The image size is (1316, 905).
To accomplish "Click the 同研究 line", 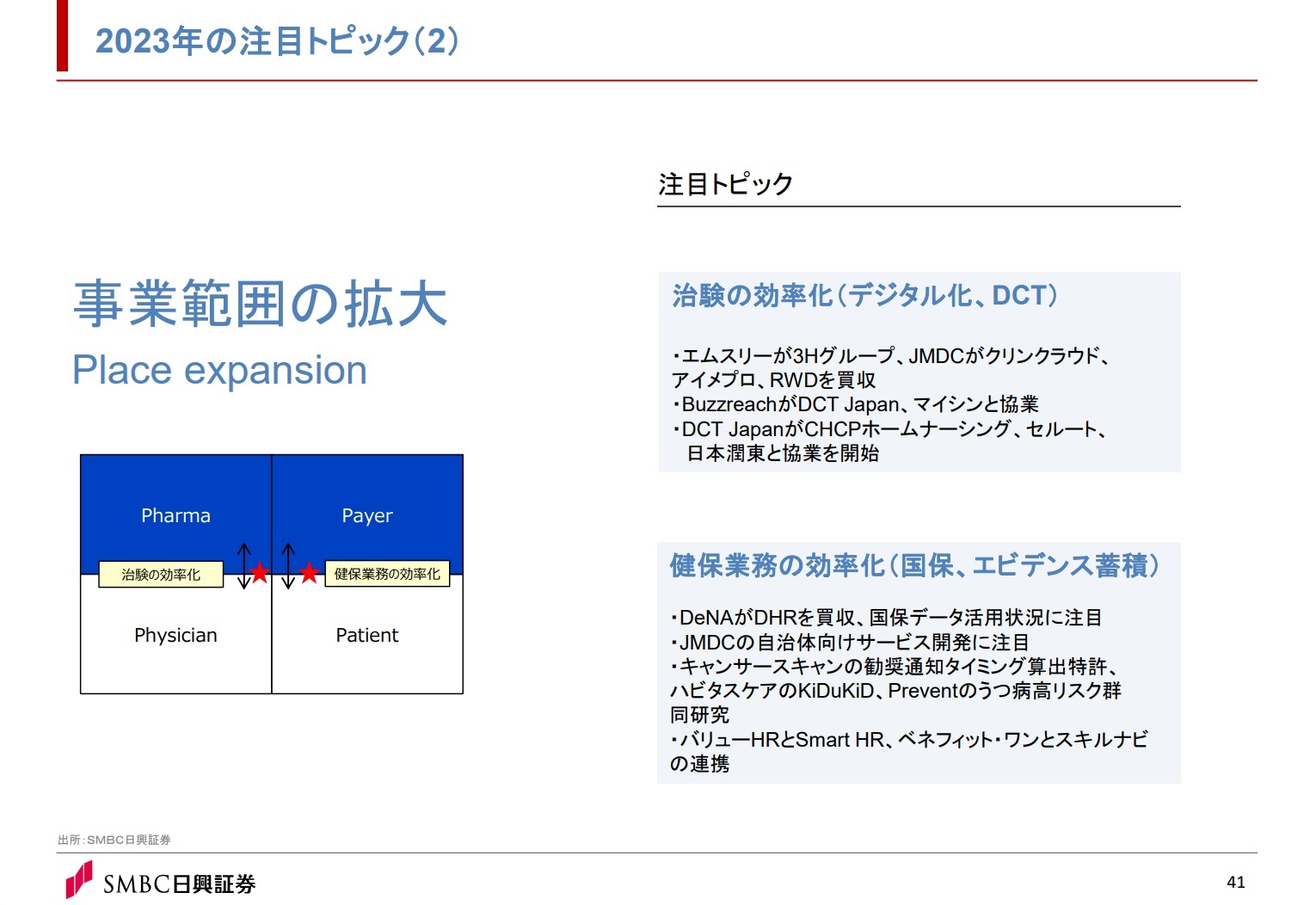I will click(699, 715).
